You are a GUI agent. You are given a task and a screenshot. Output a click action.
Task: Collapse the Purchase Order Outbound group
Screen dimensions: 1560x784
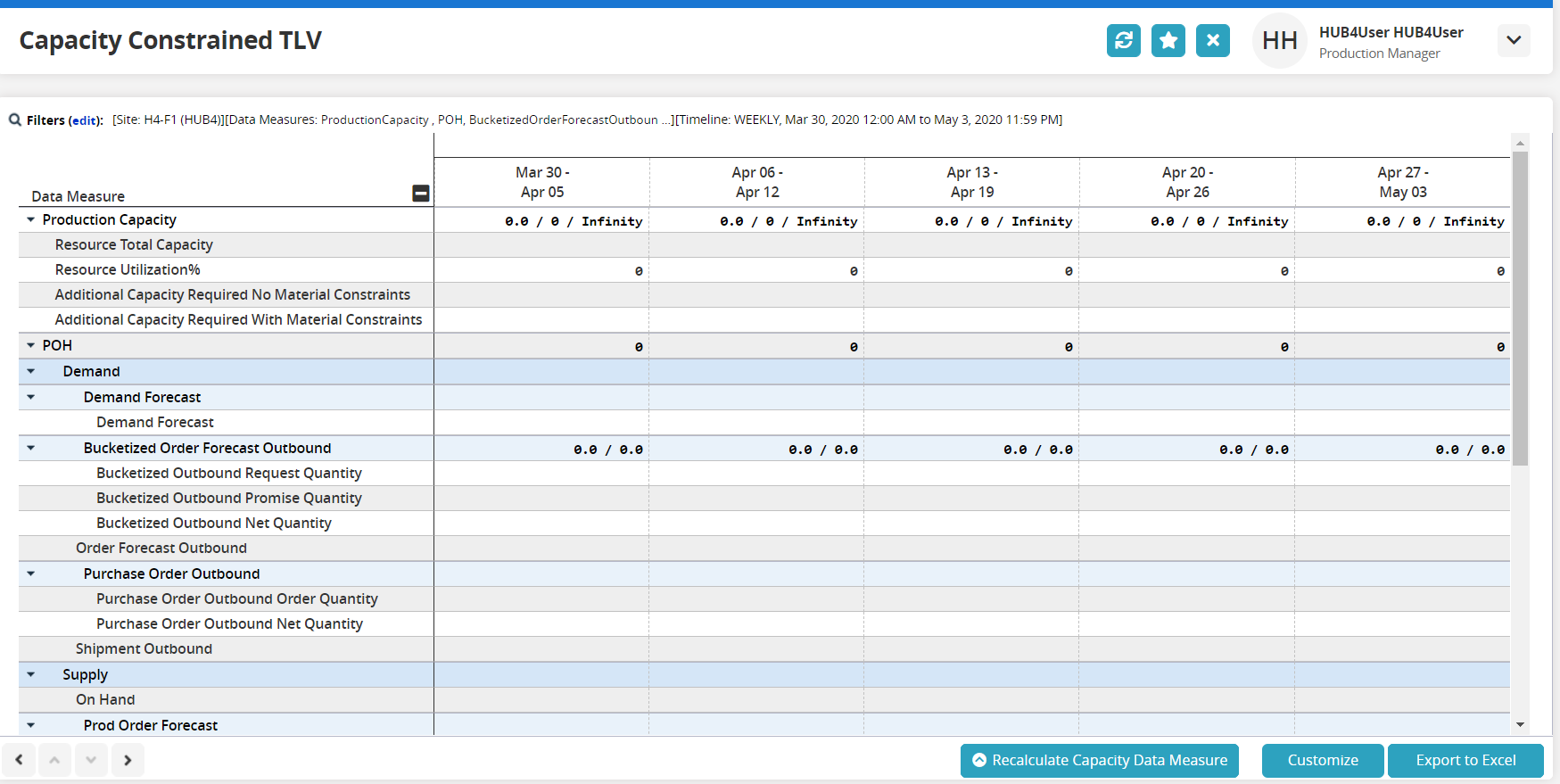(x=31, y=574)
